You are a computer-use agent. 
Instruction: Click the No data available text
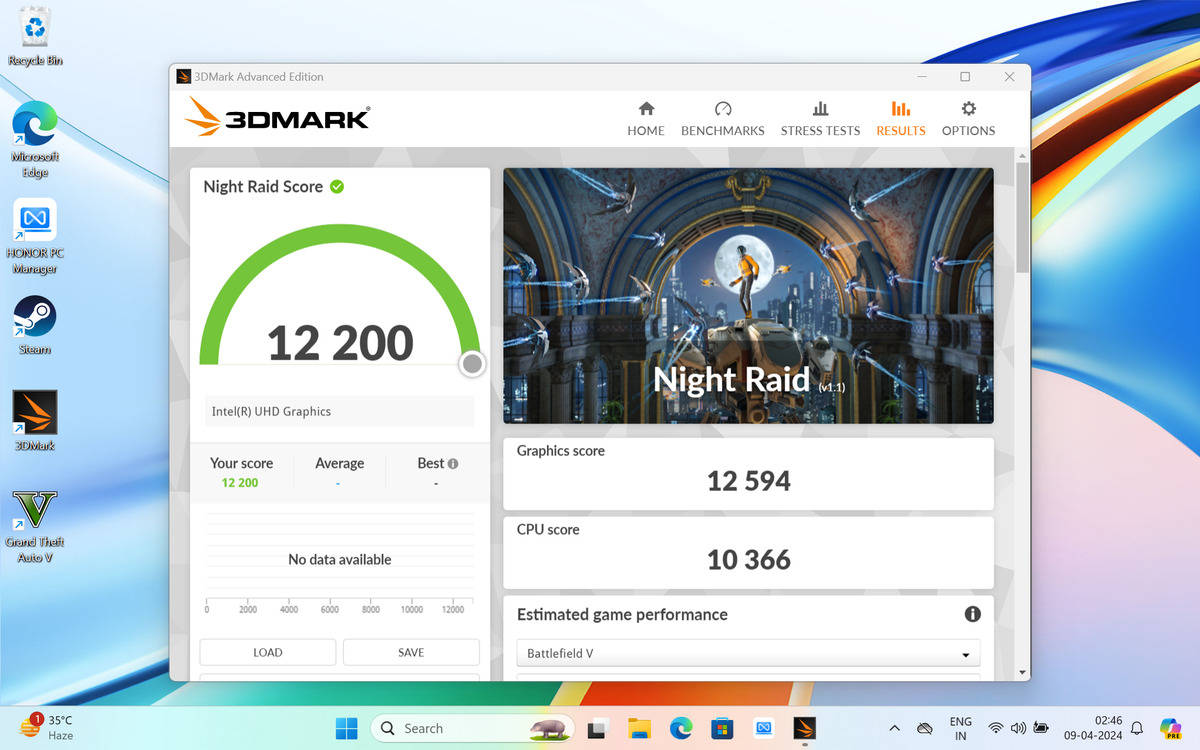click(340, 559)
